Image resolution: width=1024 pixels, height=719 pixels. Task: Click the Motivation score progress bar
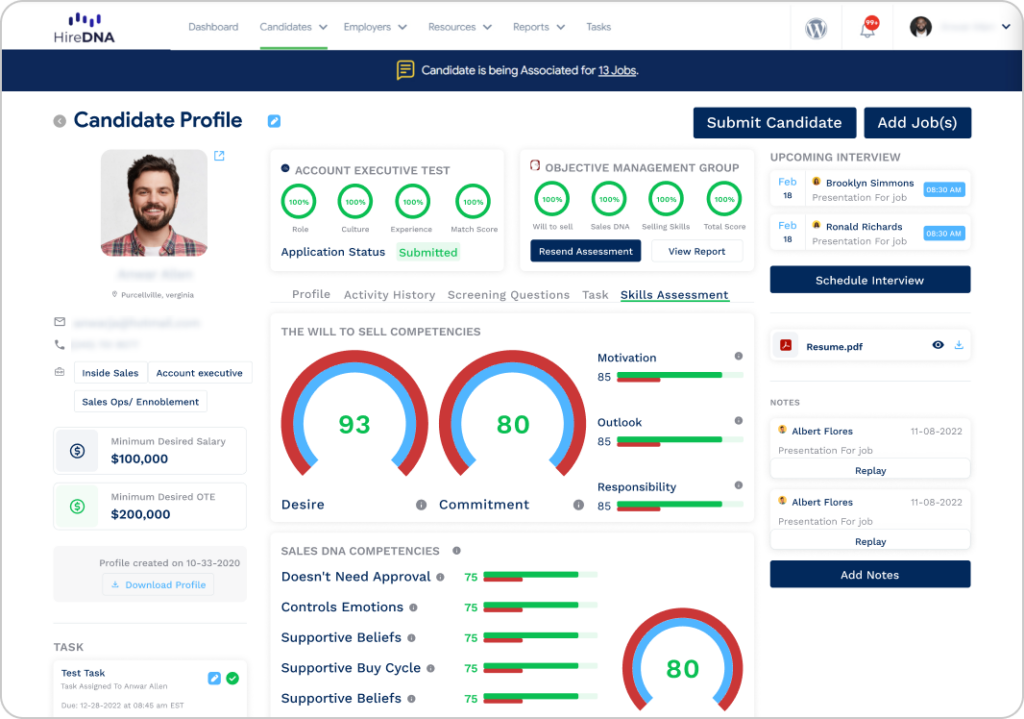coord(680,376)
